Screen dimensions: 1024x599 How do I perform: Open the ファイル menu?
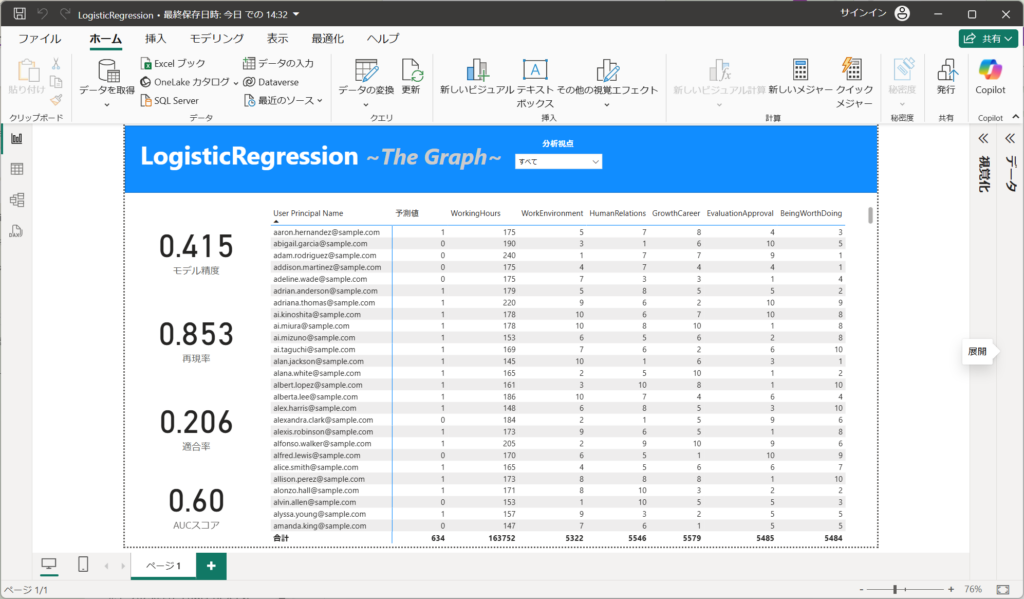[40, 39]
